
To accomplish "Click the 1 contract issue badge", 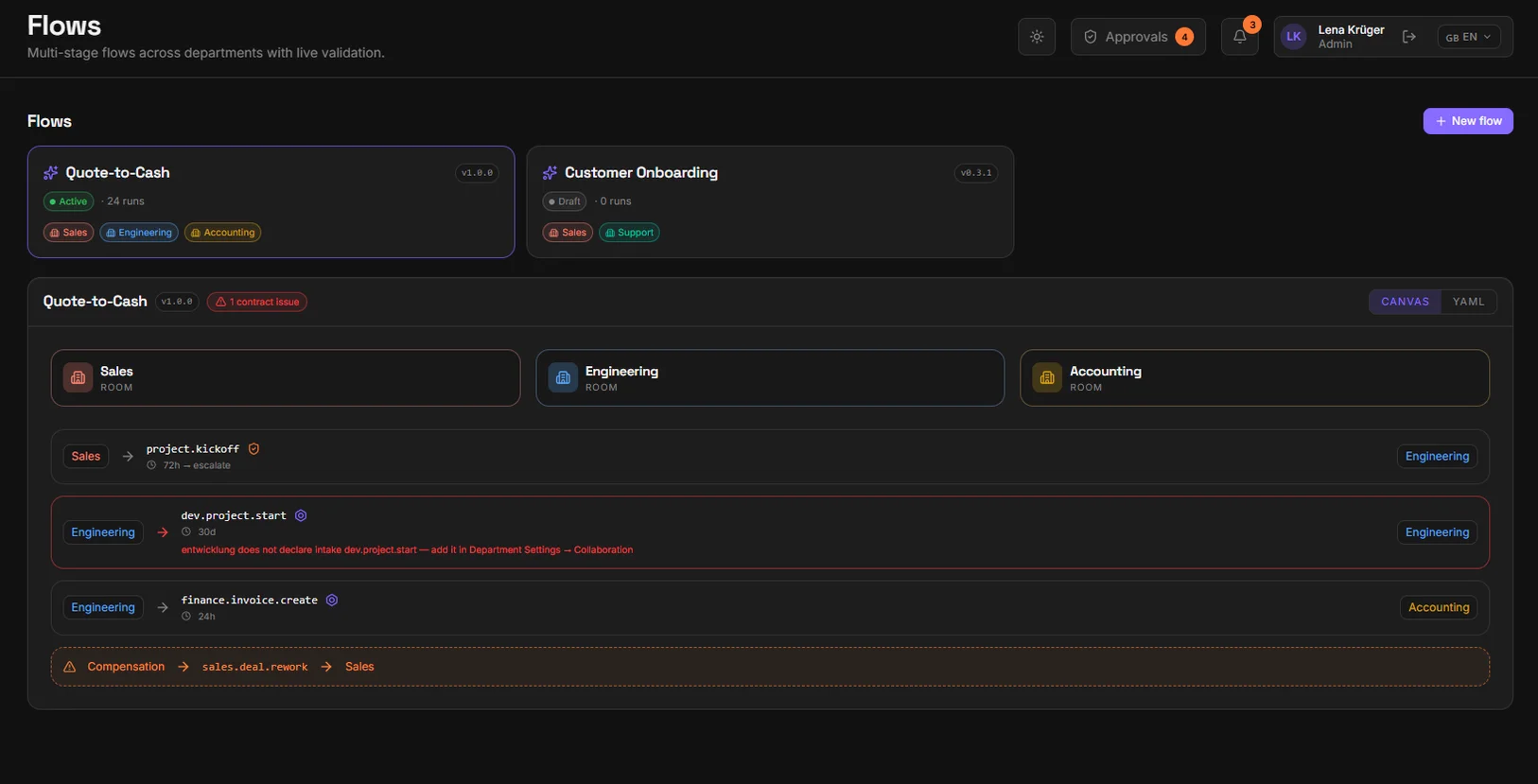I will click(257, 302).
